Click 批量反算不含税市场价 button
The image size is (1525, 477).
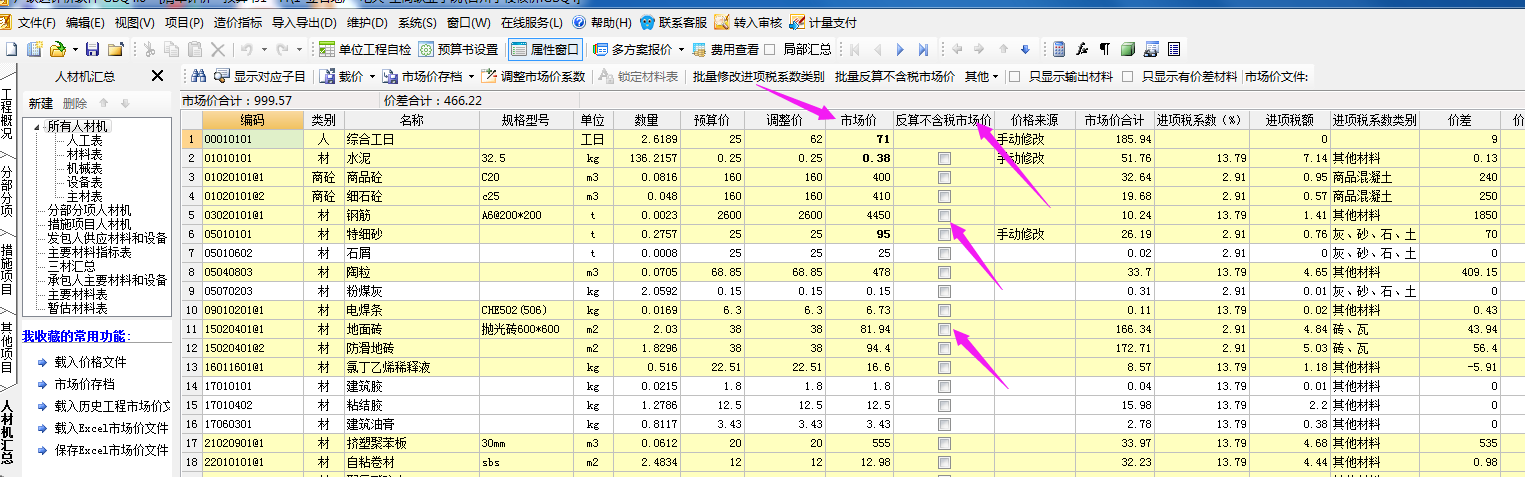coord(894,77)
